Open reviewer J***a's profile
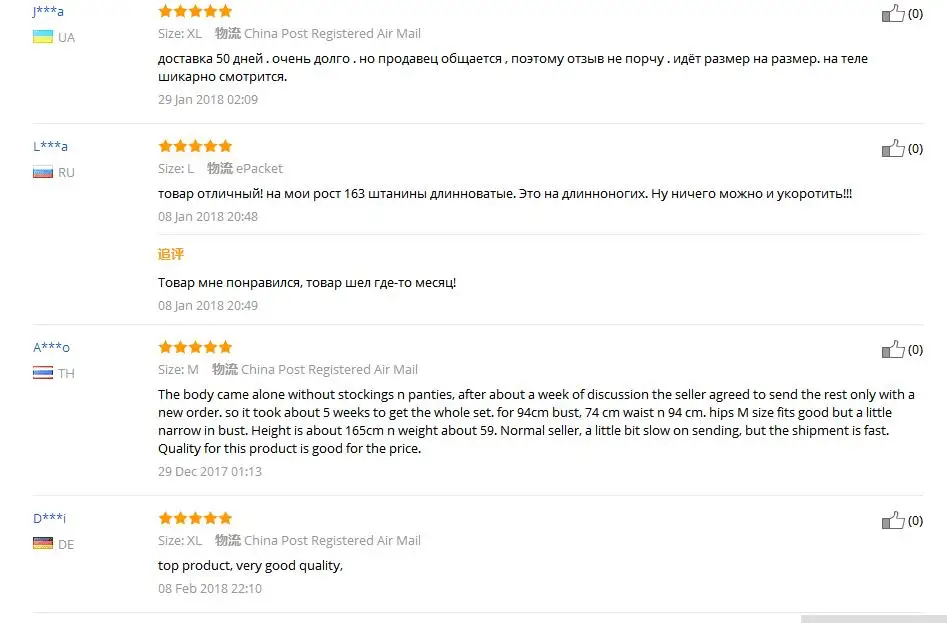The width and height of the screenshot is (947, 623). pyautogui.click(x=48, y=11)
